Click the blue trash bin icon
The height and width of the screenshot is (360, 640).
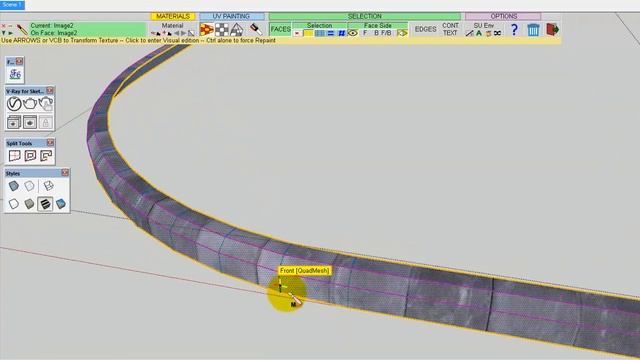(x=533, y=29)
